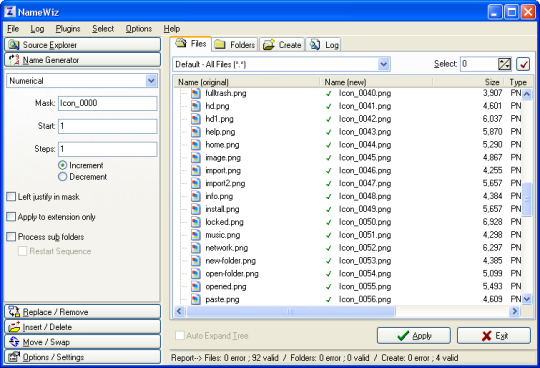
Task: Sort by Size column header
Action: click(x=469, y=82)
